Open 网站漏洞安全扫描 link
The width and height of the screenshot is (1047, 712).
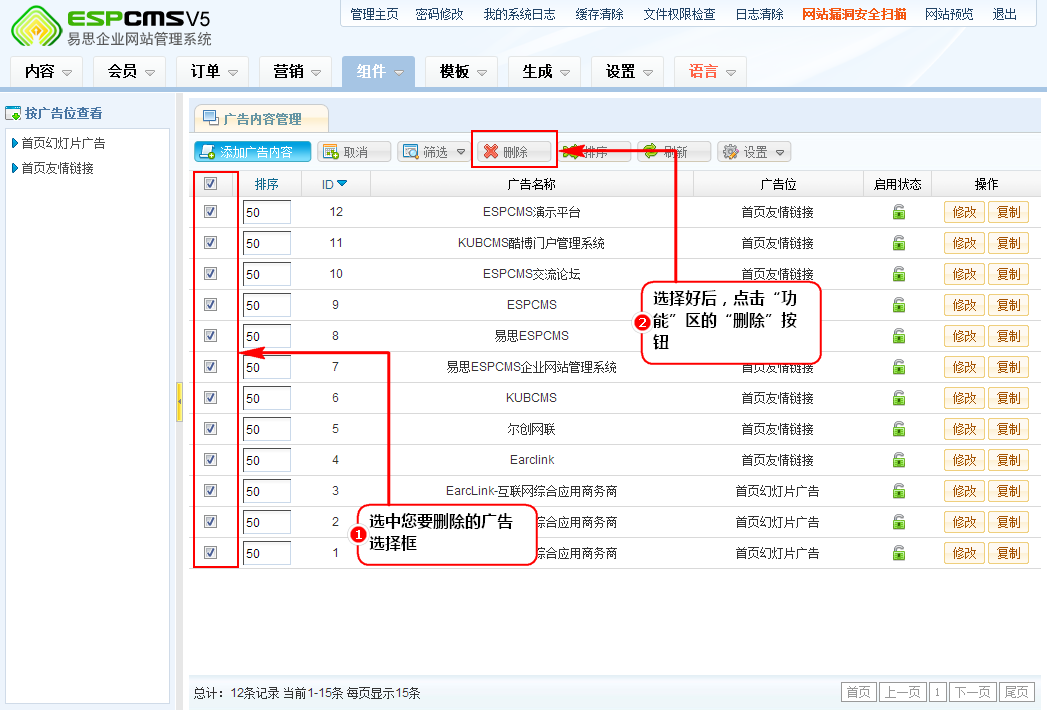point(854,14)
